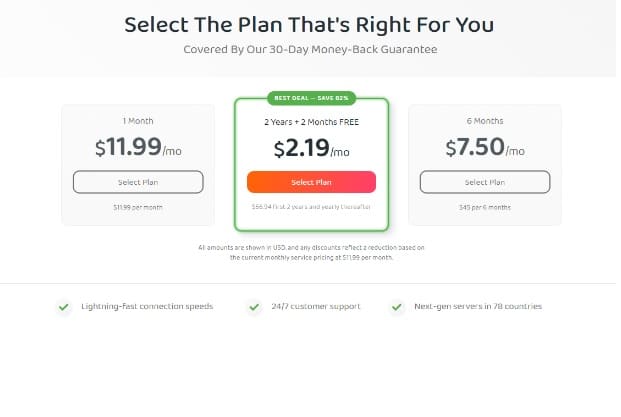Click the 24/7 customer support text

[316, 306]
